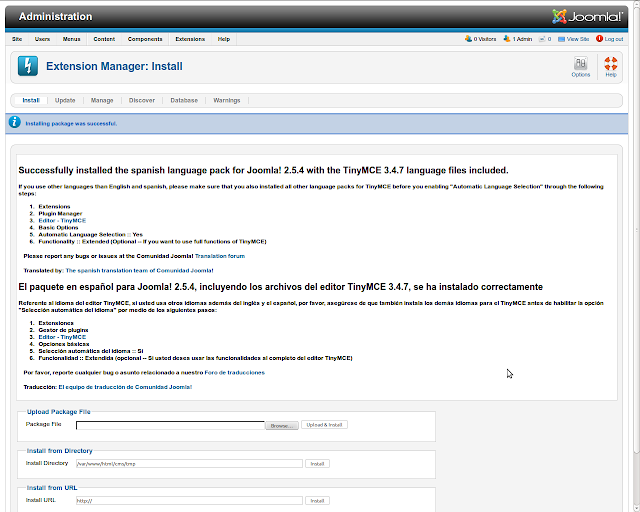Click the info icon beside success message
This screenshot has height=512, width=640.
[x=14, y=122]
